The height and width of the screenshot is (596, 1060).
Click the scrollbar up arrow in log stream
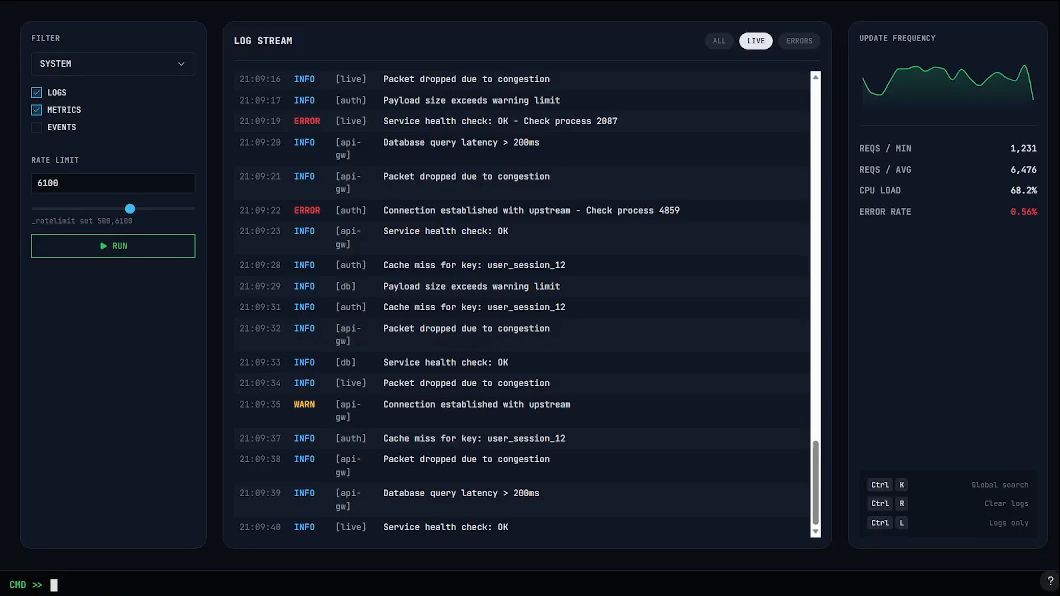click(815, 77)
